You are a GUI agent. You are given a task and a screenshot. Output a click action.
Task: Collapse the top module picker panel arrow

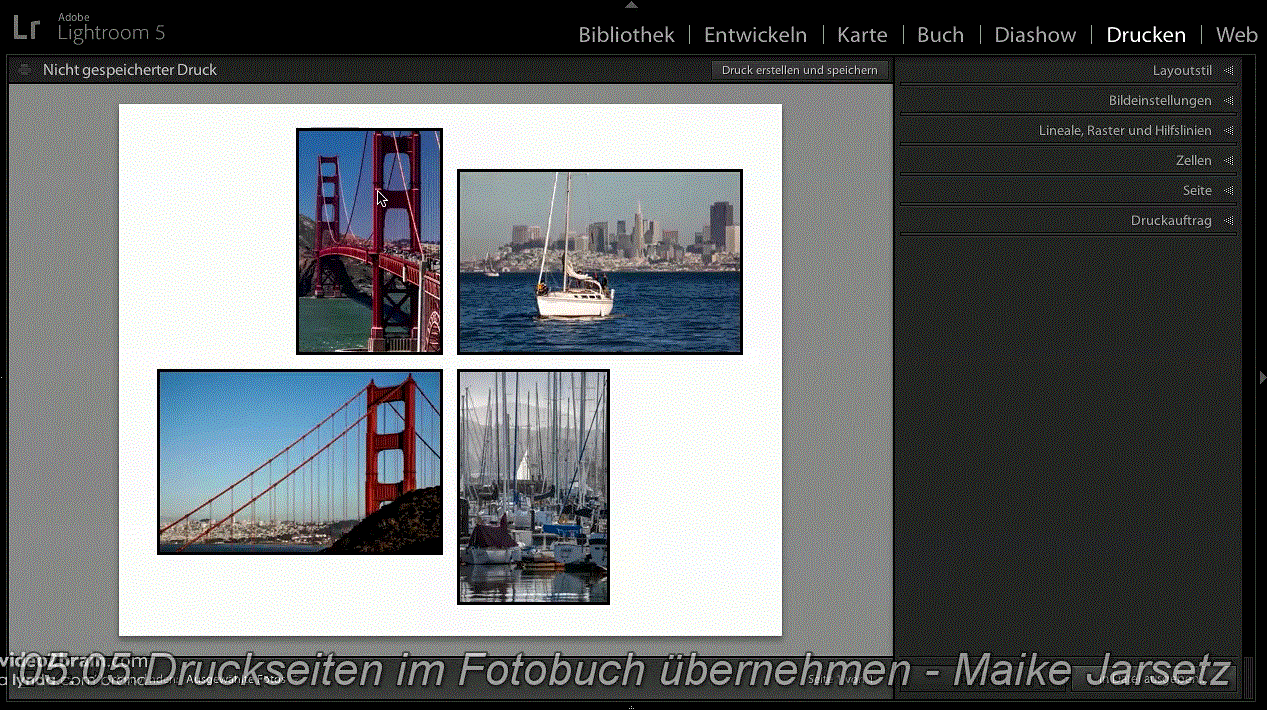click(630, 5)
